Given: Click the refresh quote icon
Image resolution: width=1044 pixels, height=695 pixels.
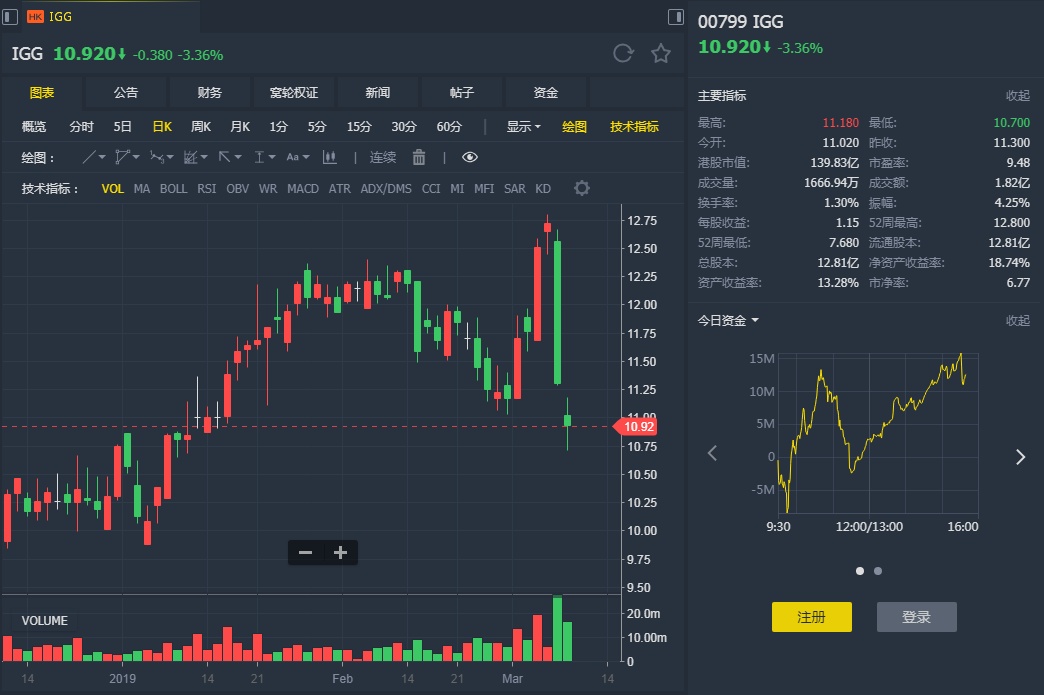Looking at the screenshot, I should [x=623, y=54].
